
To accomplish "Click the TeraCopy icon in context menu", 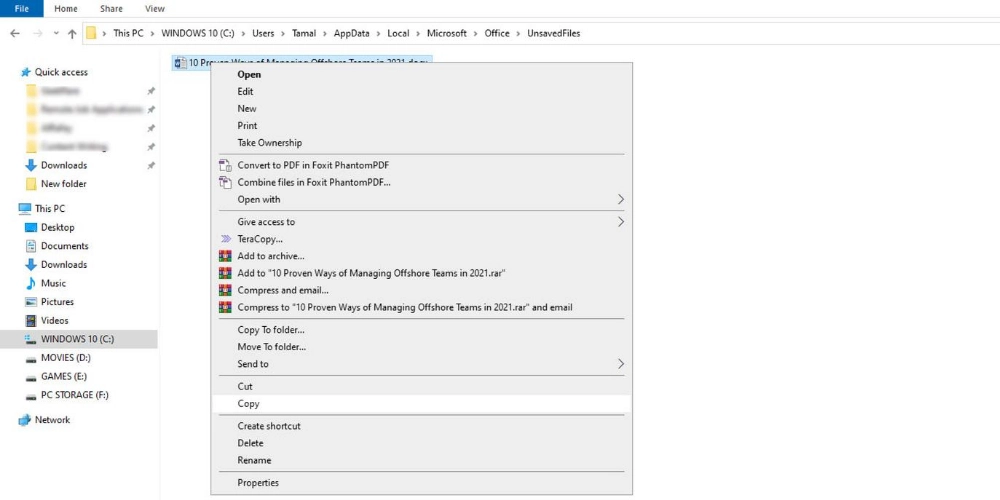I will click(x=225, y=239).
